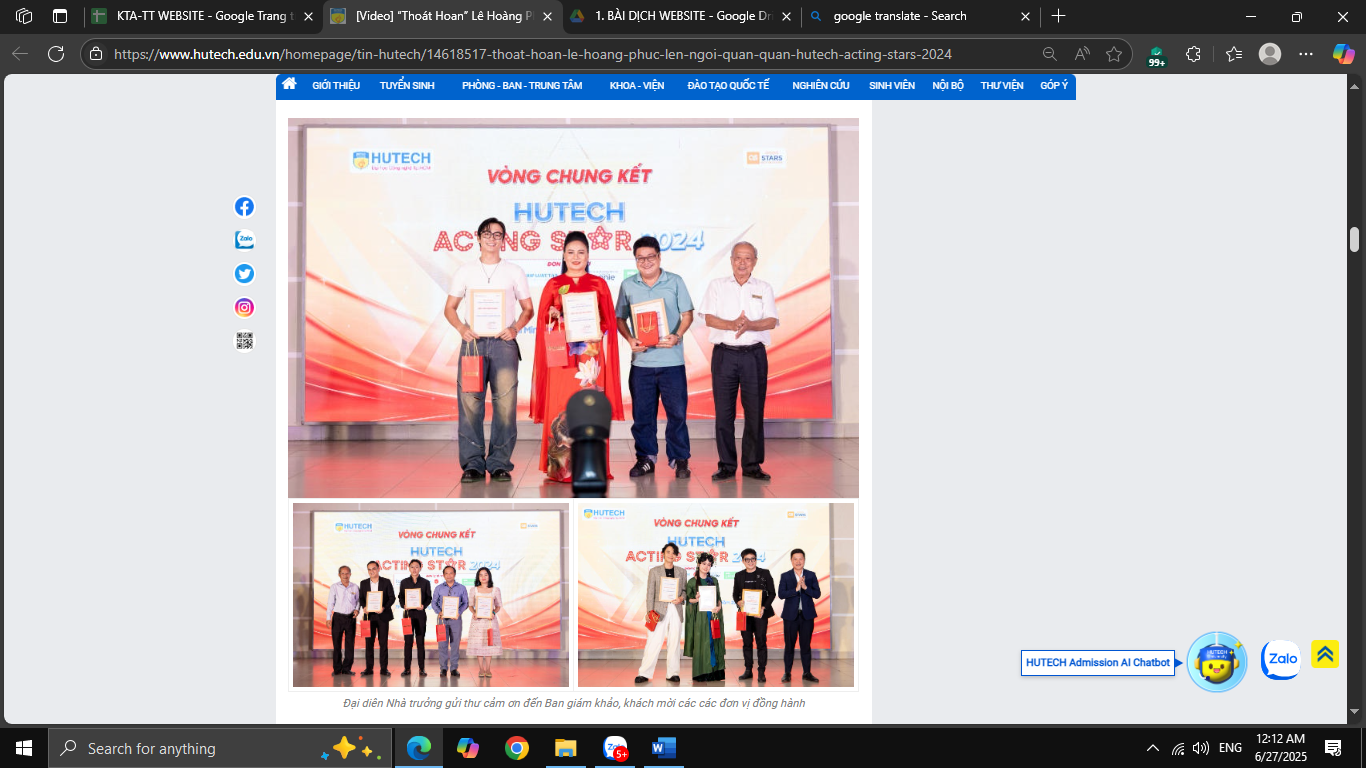Viewport: 1366px width, 768px height.
Task: Open the Windows Start menu
Action: 24,748
